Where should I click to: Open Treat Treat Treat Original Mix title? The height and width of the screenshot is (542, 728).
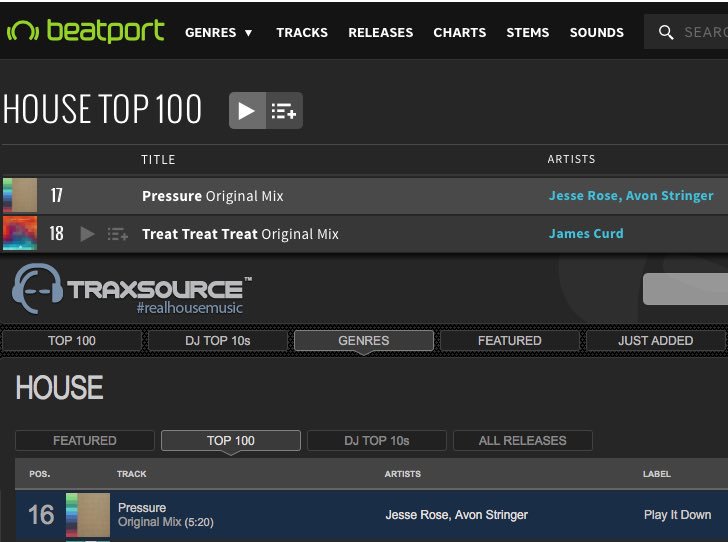(x=240, y=234)
